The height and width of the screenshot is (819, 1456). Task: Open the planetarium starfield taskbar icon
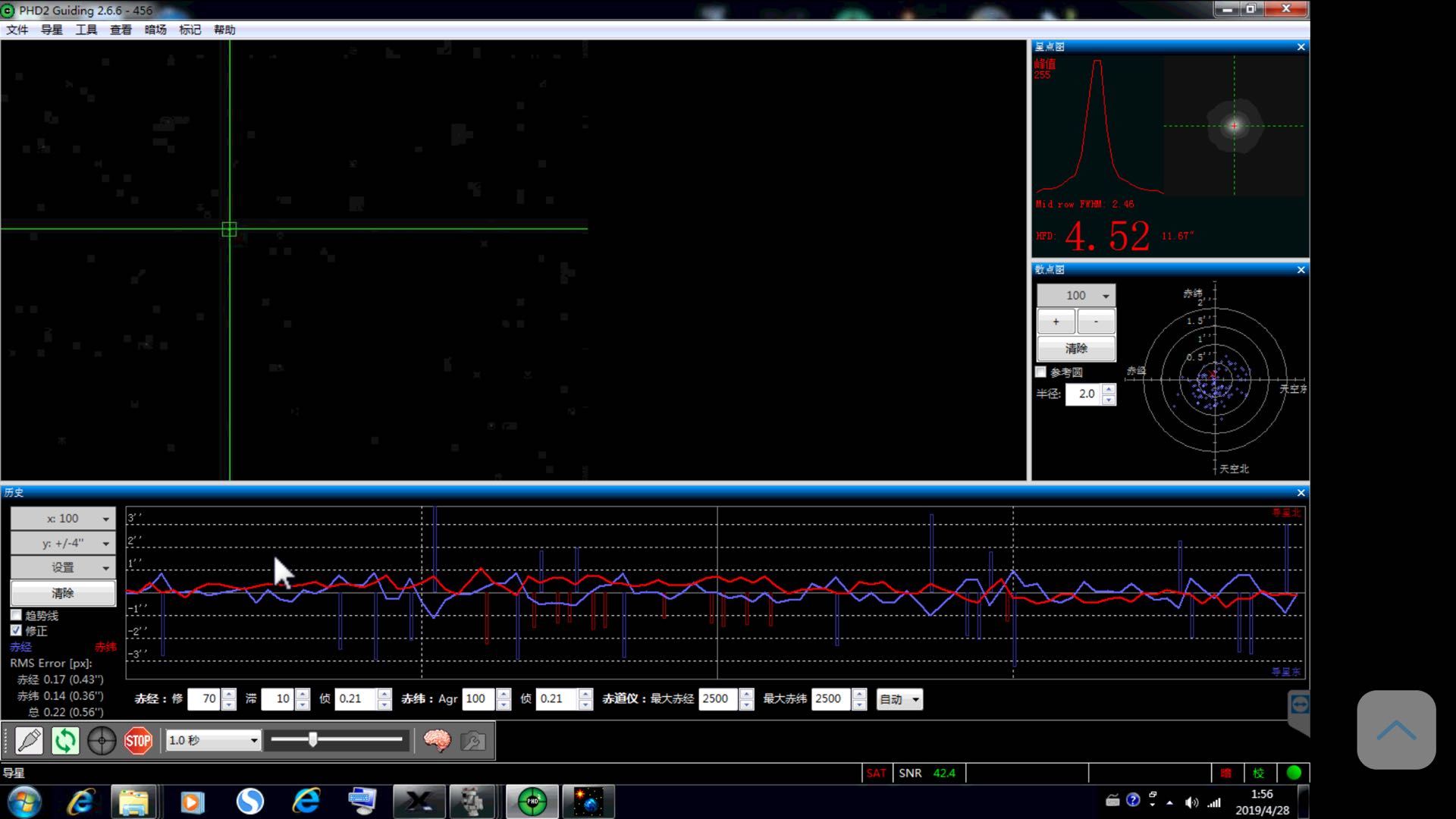coord(588,802)
